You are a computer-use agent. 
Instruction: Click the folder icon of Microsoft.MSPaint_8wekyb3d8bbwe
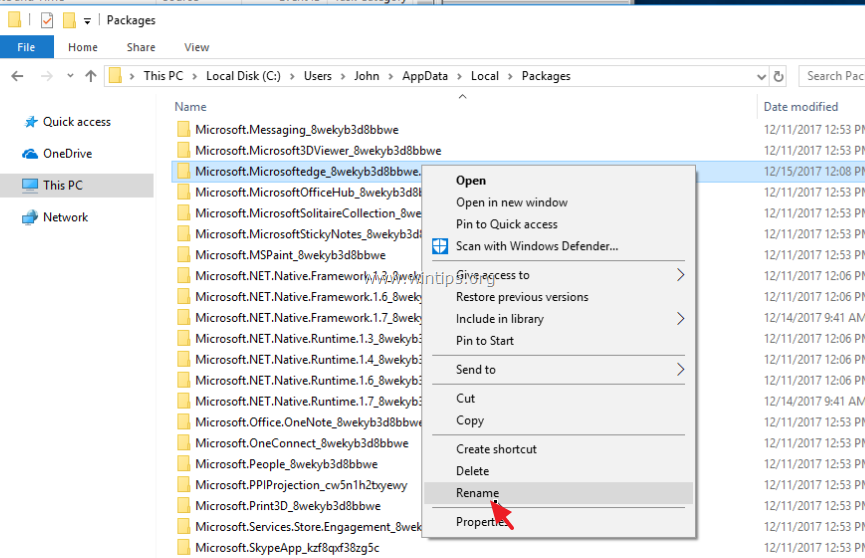(x=184, y=255)
